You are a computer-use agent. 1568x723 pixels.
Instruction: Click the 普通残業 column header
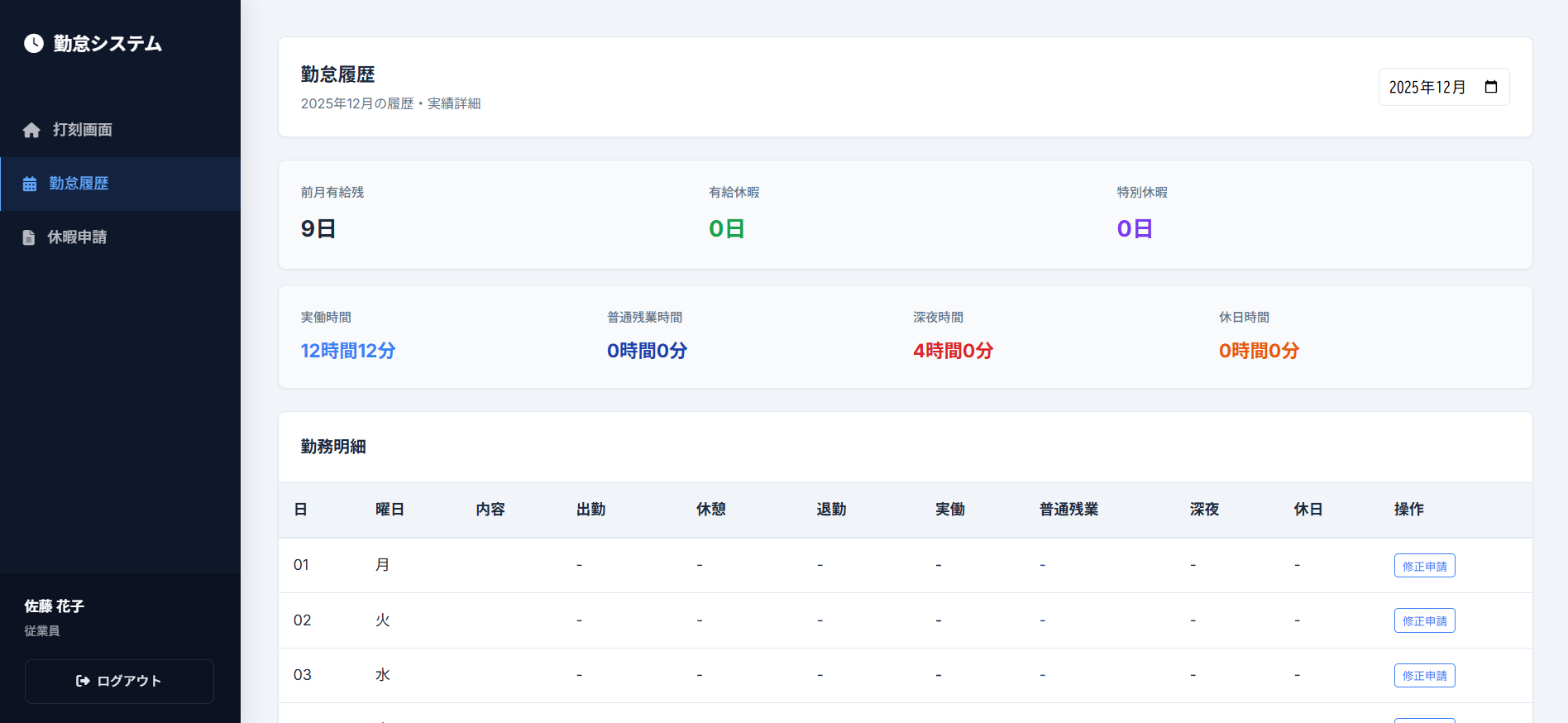point(1068,510)
